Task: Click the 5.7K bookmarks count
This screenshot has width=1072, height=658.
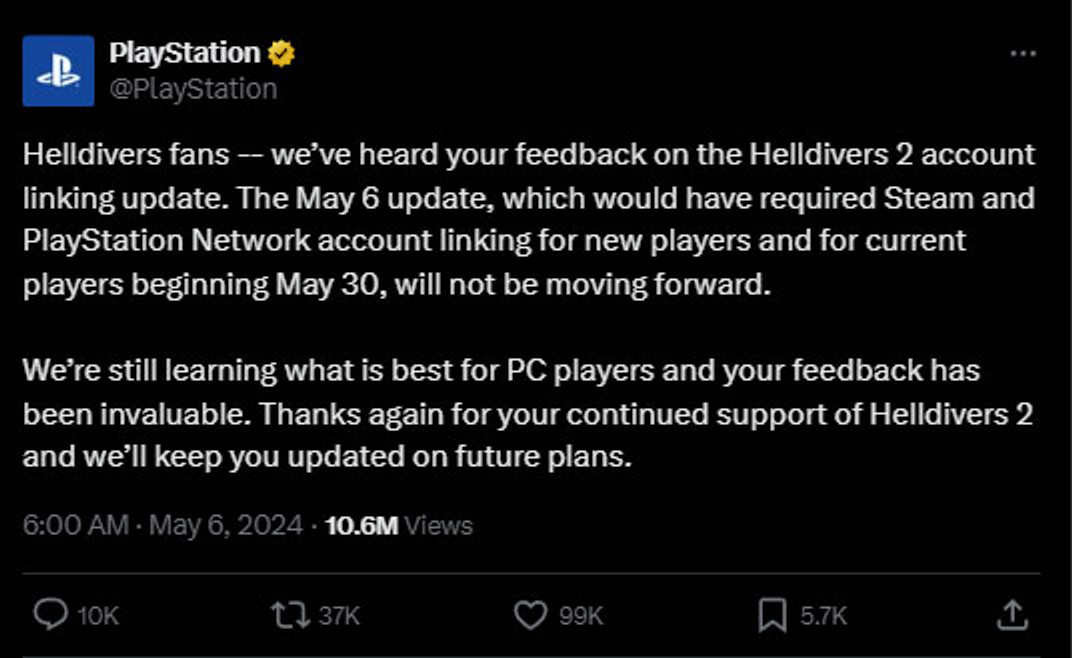Action: click(823, 616)
